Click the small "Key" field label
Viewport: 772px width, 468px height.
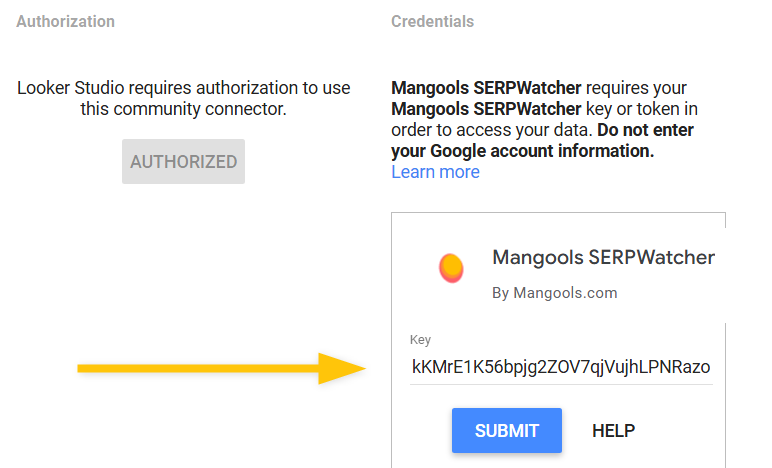point(420,340)
